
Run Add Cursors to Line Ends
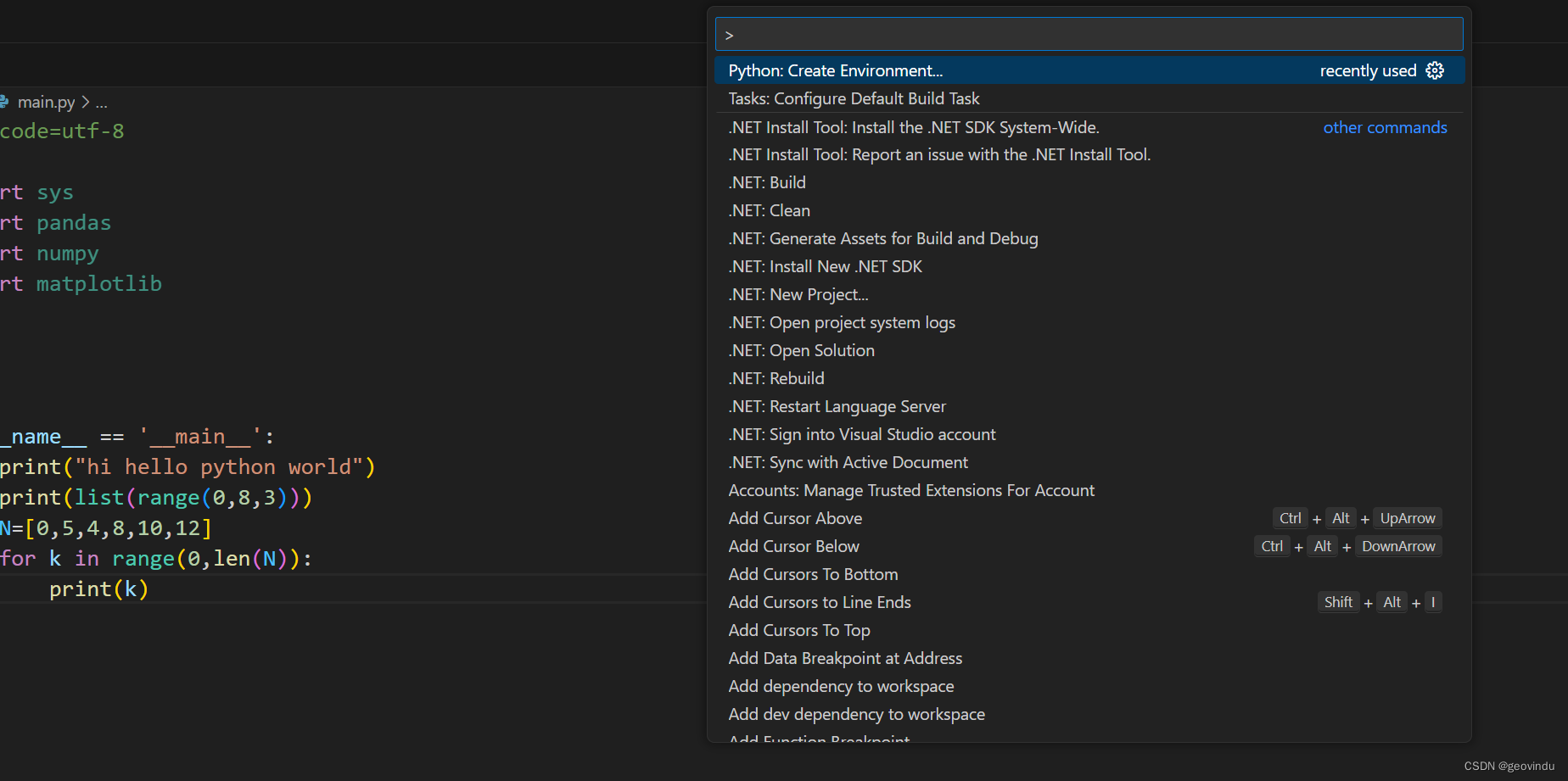(819, 602)
